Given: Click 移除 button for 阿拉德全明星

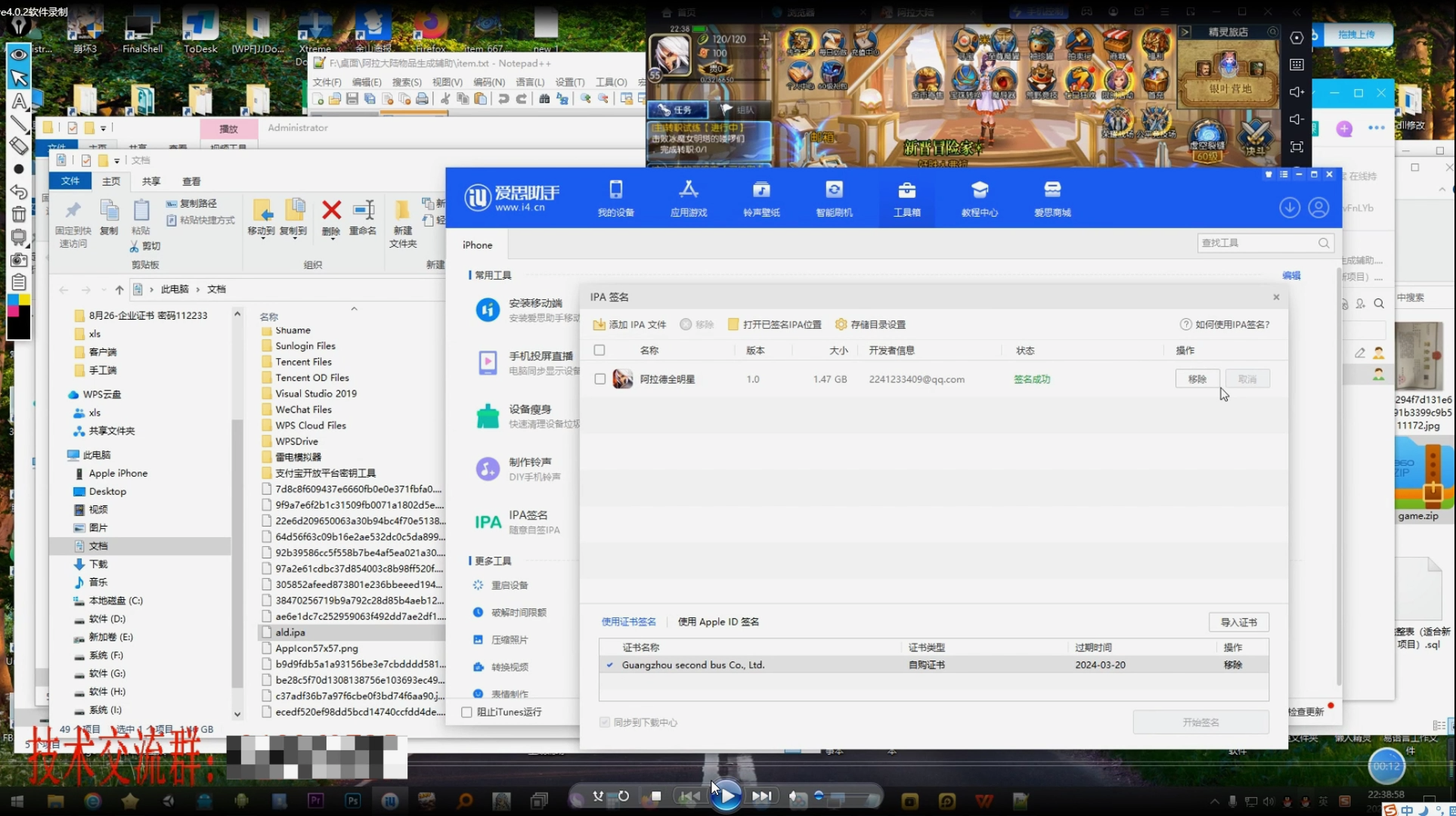Looking at the screenshot, I should point(1197,379).
